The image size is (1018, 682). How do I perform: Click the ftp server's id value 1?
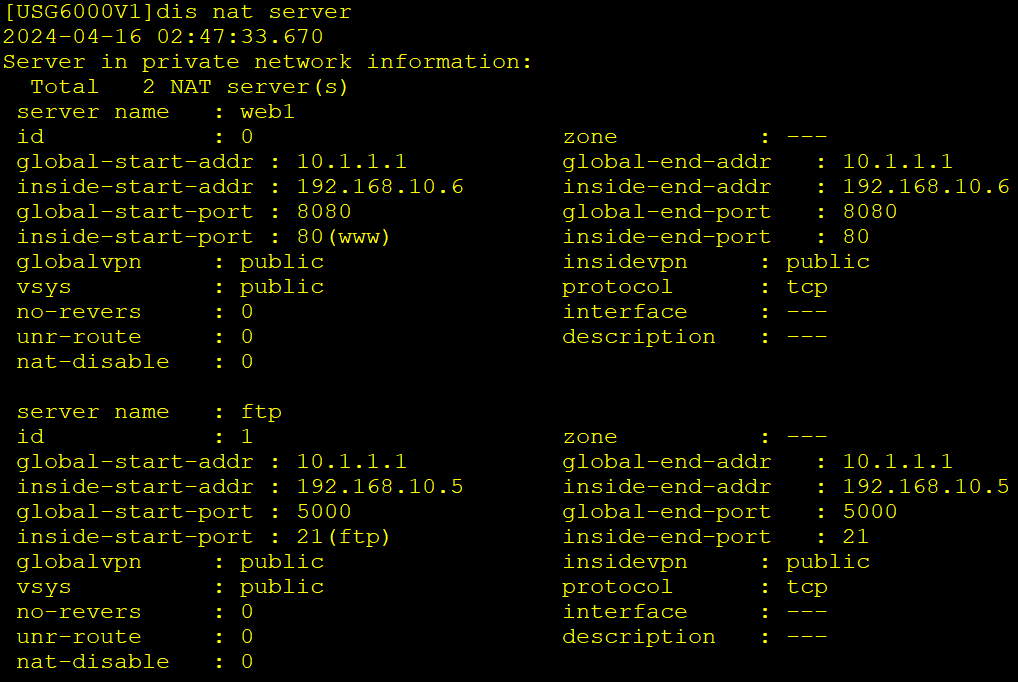[x=246, y=437]
